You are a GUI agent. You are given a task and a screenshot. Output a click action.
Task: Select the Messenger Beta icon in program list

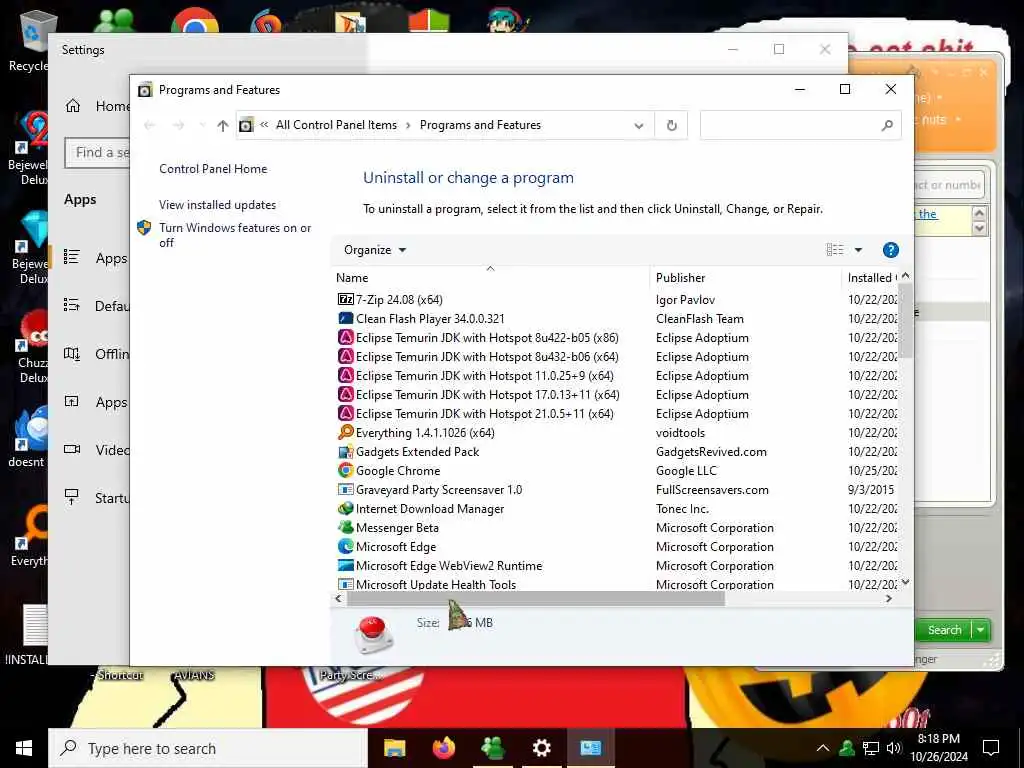click(345, 527)
